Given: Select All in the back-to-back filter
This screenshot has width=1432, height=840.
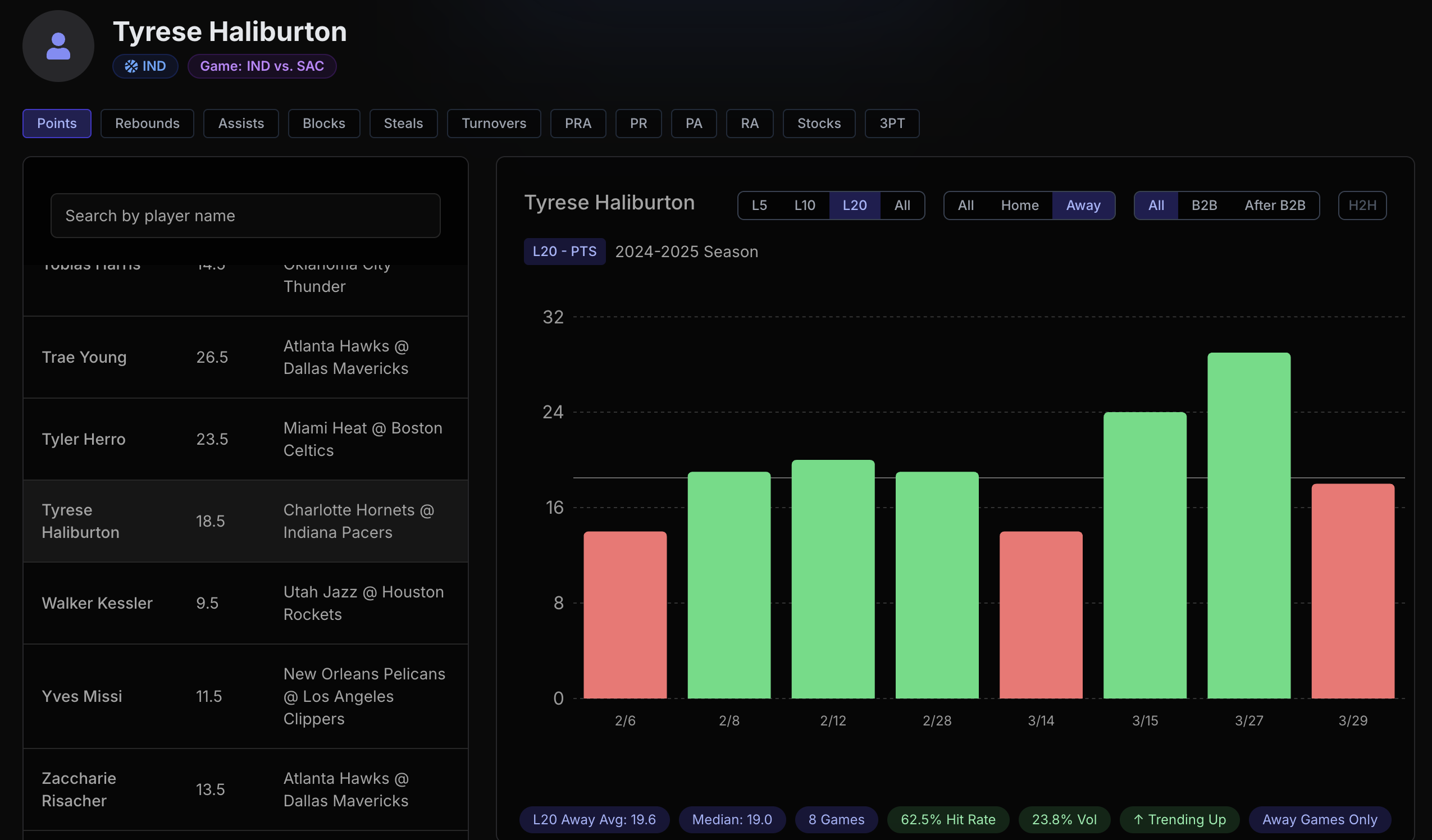Looking at the screenshot, I should [1156, 205].
